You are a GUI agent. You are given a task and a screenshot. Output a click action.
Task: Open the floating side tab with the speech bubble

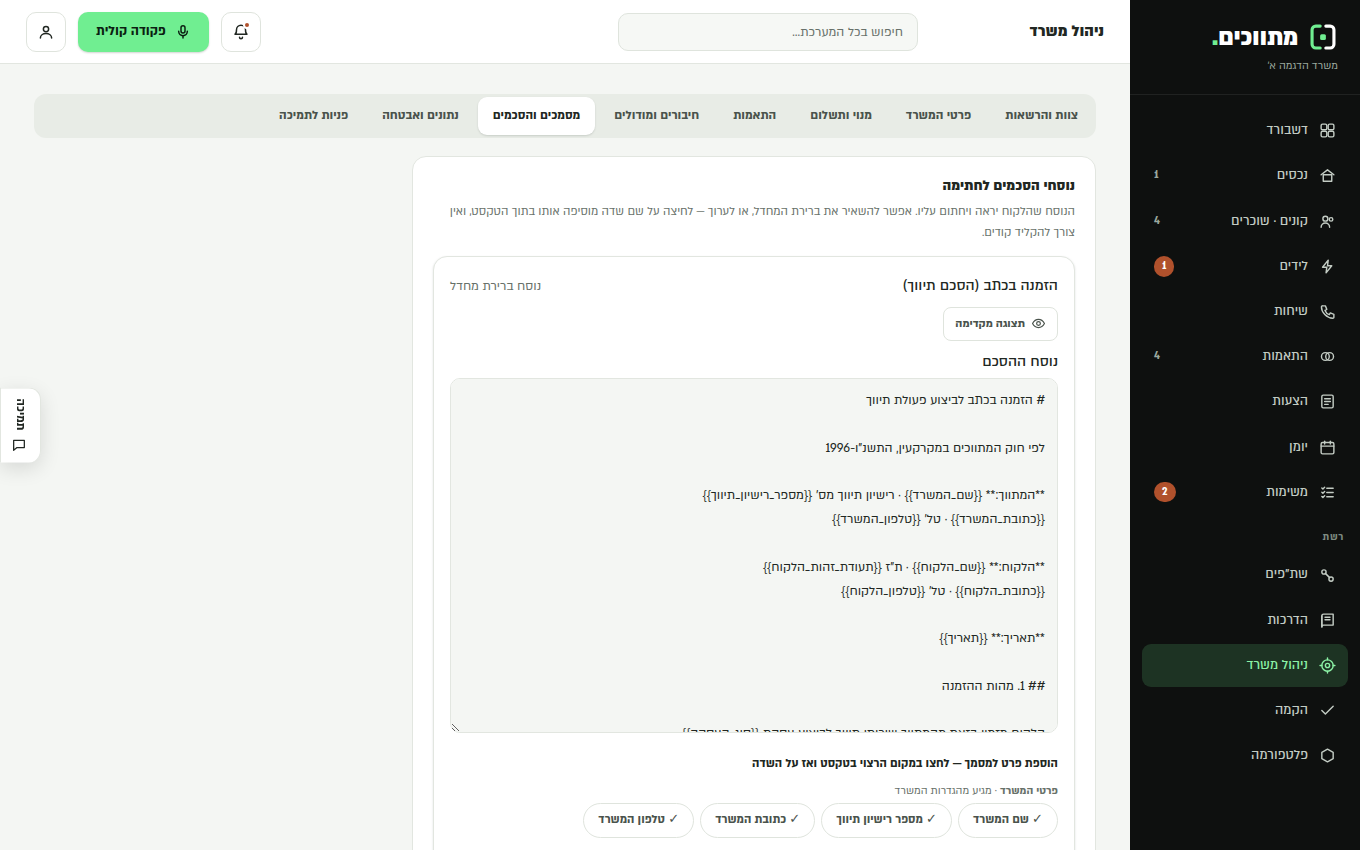(20, 425)
